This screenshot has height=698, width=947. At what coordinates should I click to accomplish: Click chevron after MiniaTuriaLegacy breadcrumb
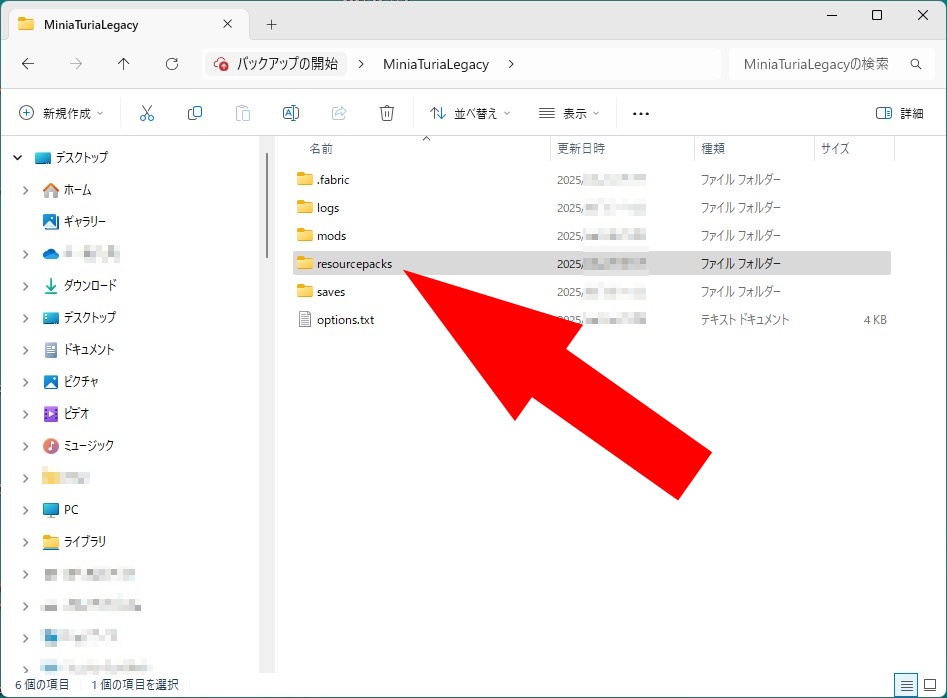511,64
